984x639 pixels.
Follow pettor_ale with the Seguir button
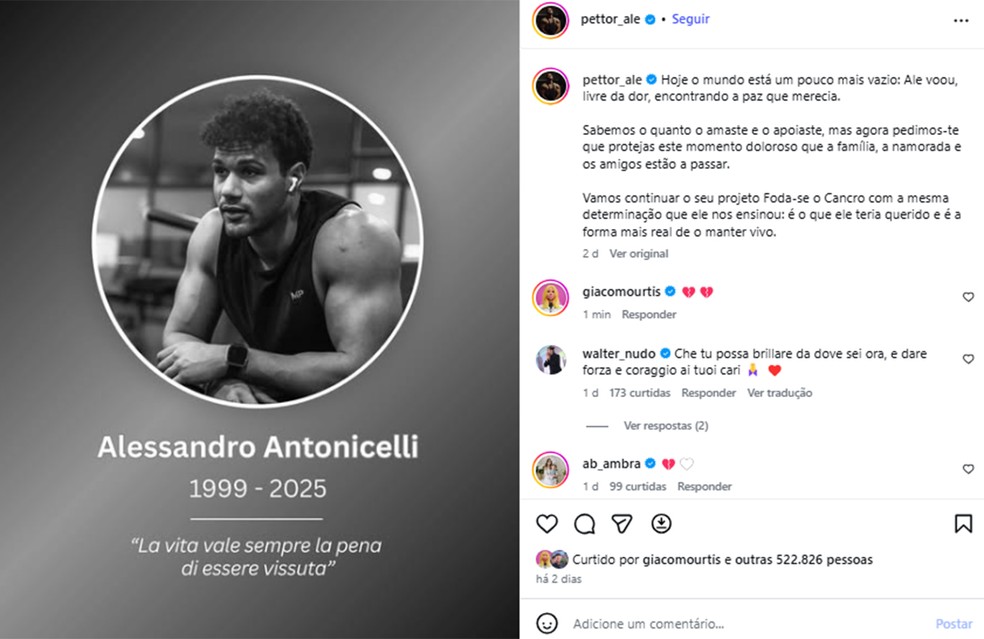689,18
